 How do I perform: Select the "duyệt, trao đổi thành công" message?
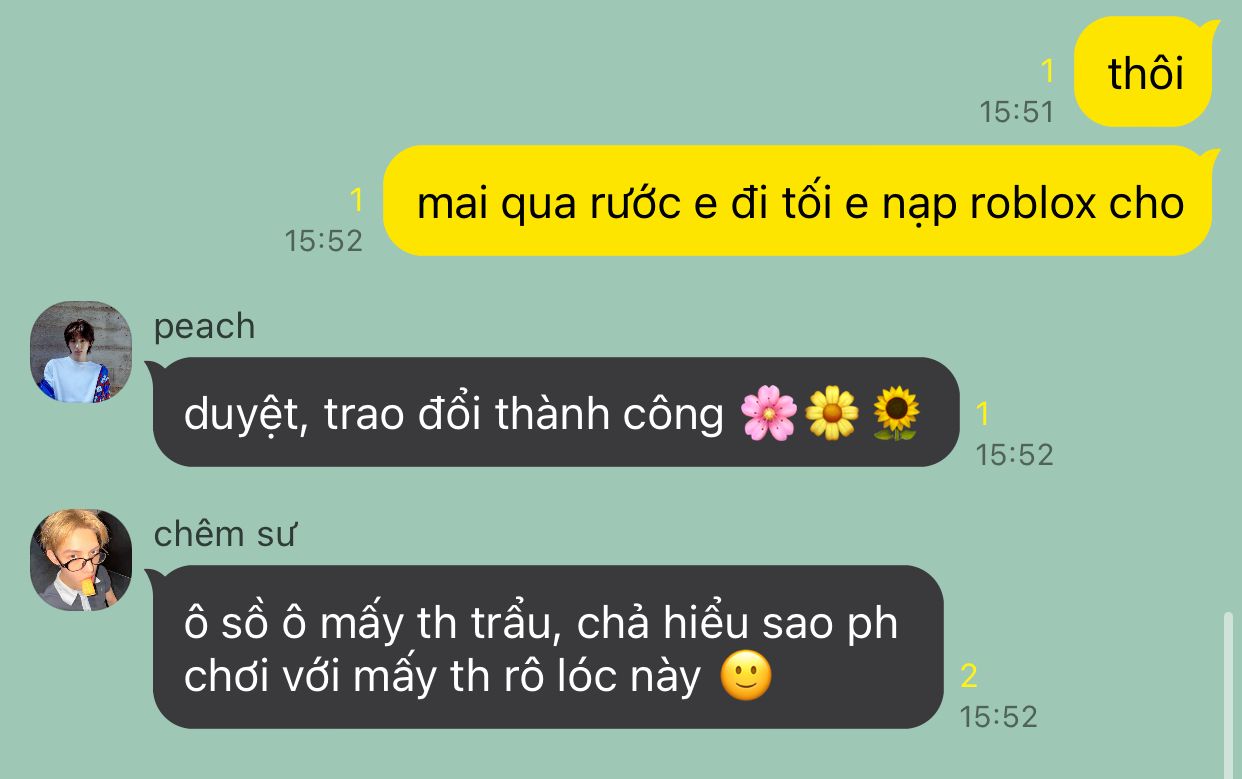[x=555, y=412]
